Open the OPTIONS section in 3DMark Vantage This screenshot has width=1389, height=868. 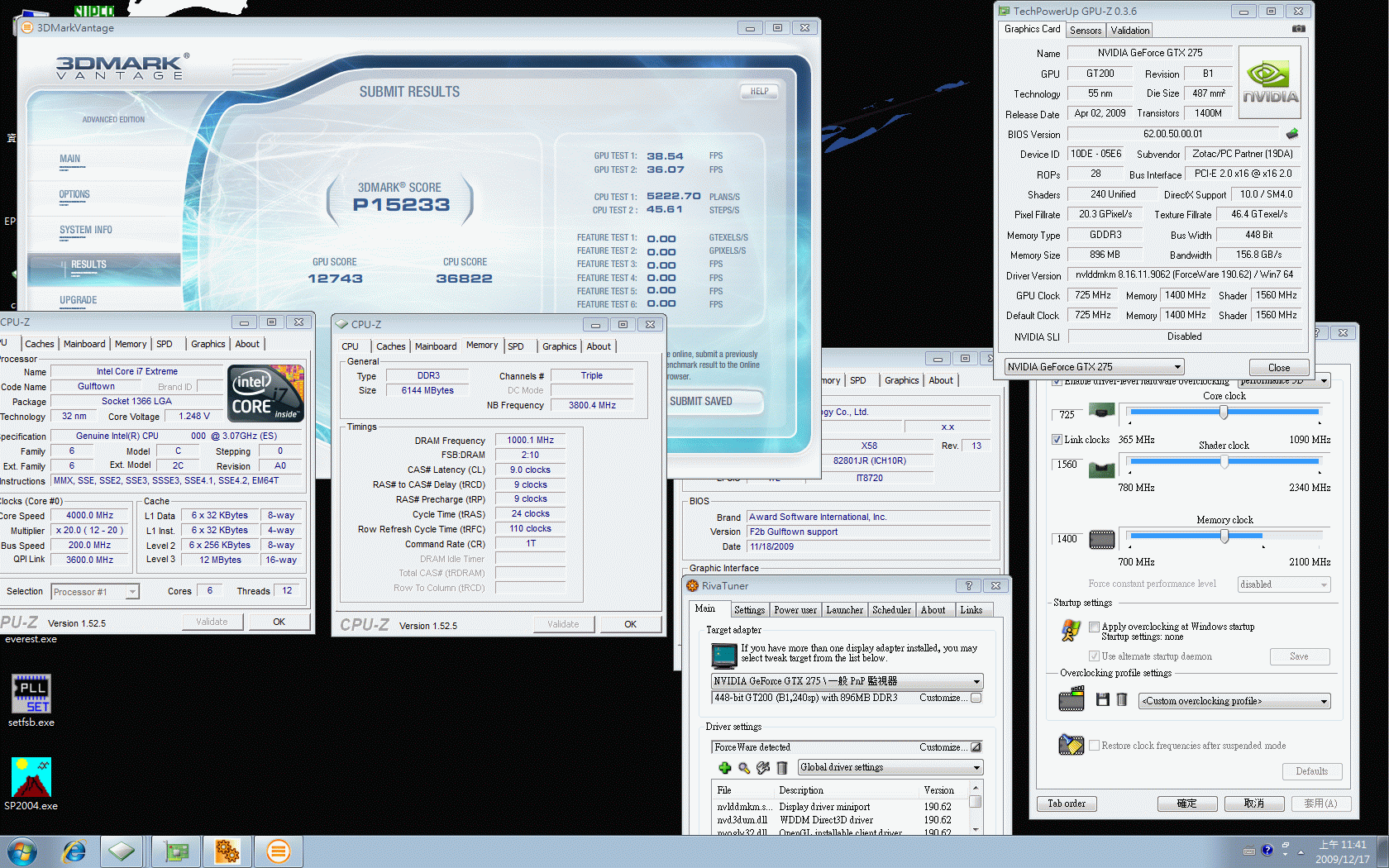[x=74, y=194]
